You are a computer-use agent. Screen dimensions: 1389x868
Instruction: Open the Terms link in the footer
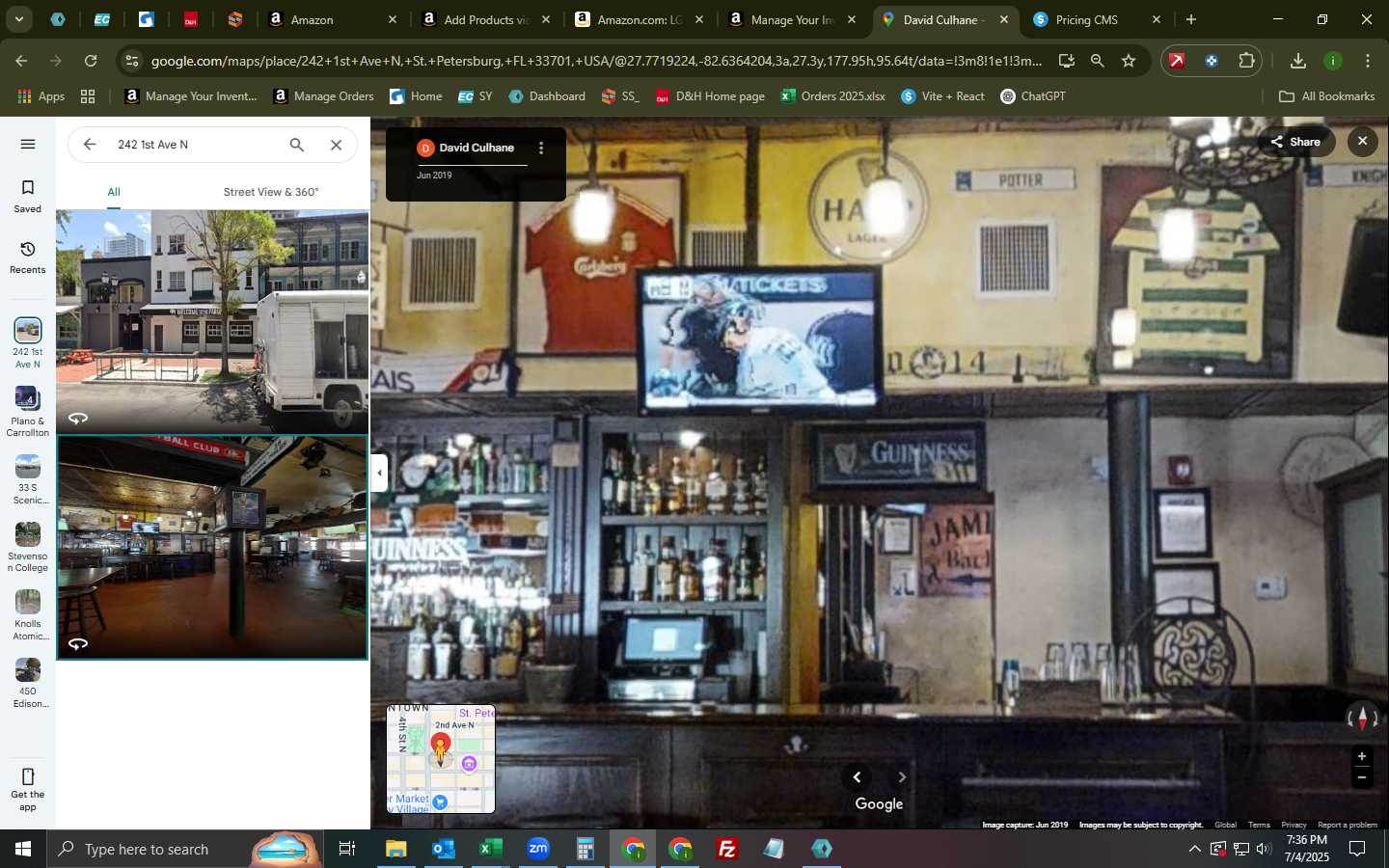[x=1259, y=825]
